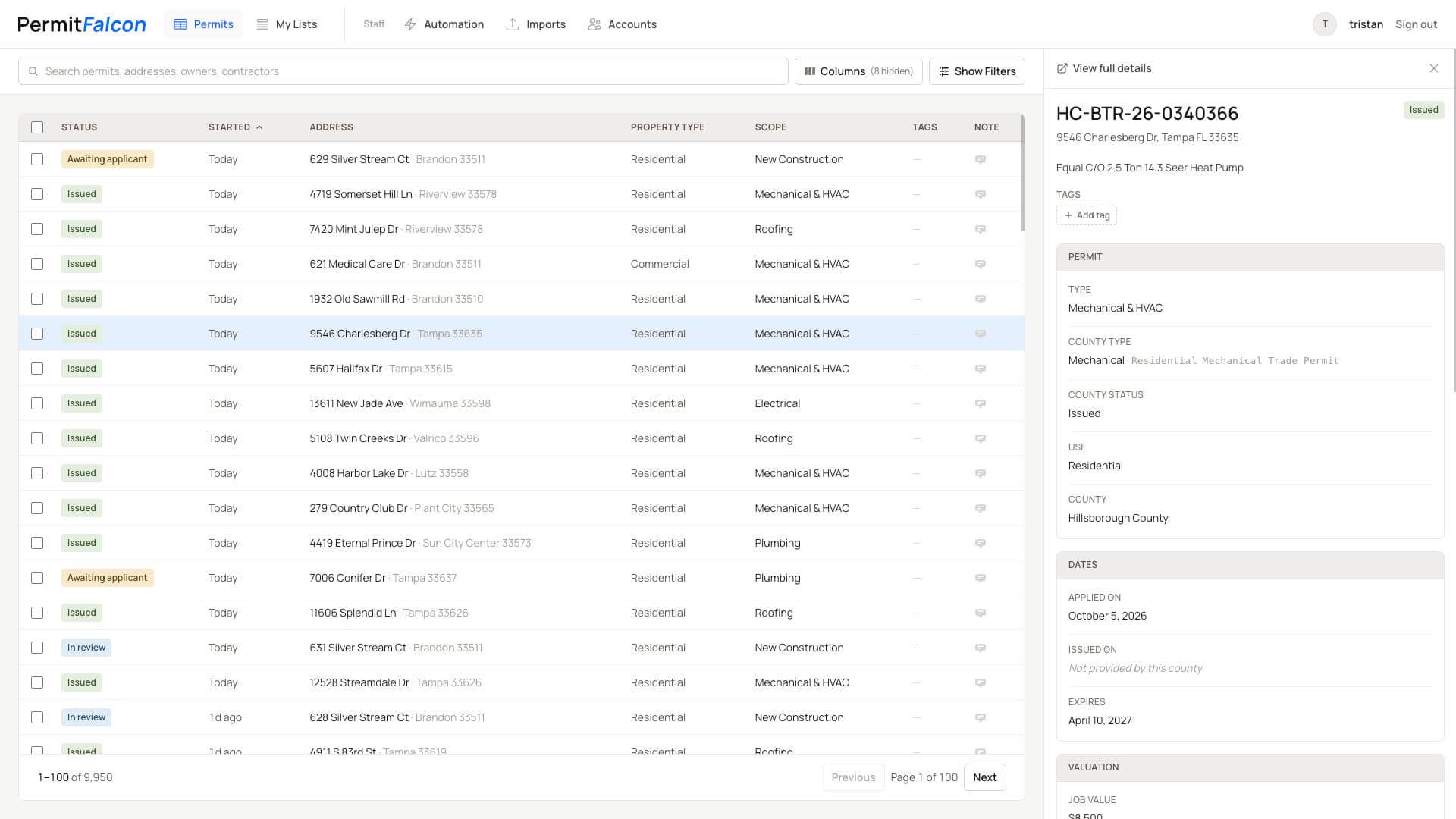
Task: Open note icon for 13611 New Jade Ave
Action: click(980, 403)
